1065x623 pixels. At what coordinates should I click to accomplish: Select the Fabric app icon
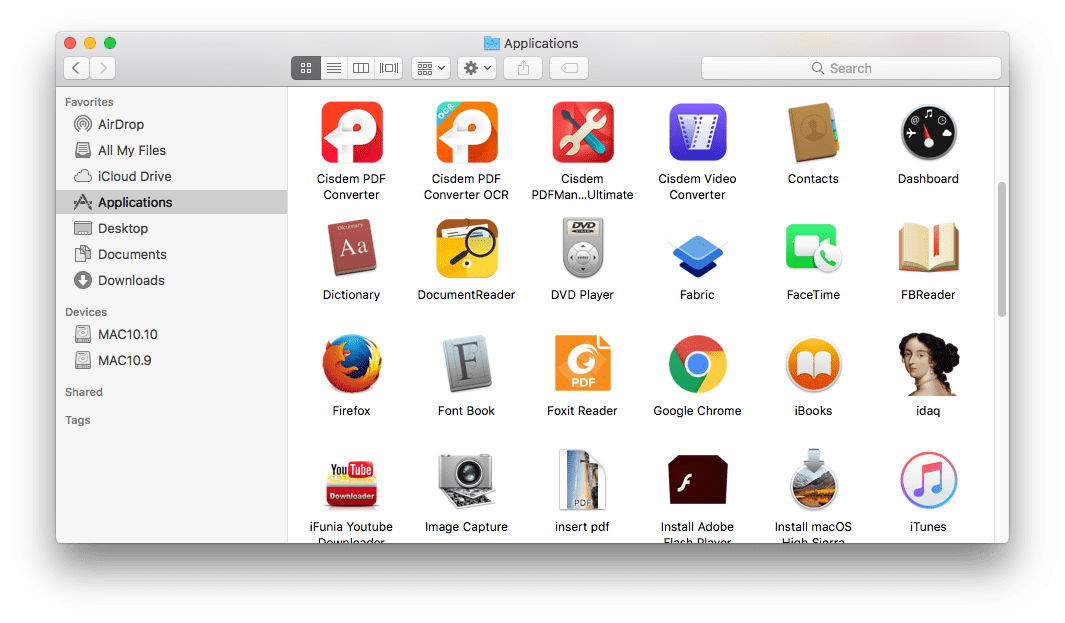(698, 249)
